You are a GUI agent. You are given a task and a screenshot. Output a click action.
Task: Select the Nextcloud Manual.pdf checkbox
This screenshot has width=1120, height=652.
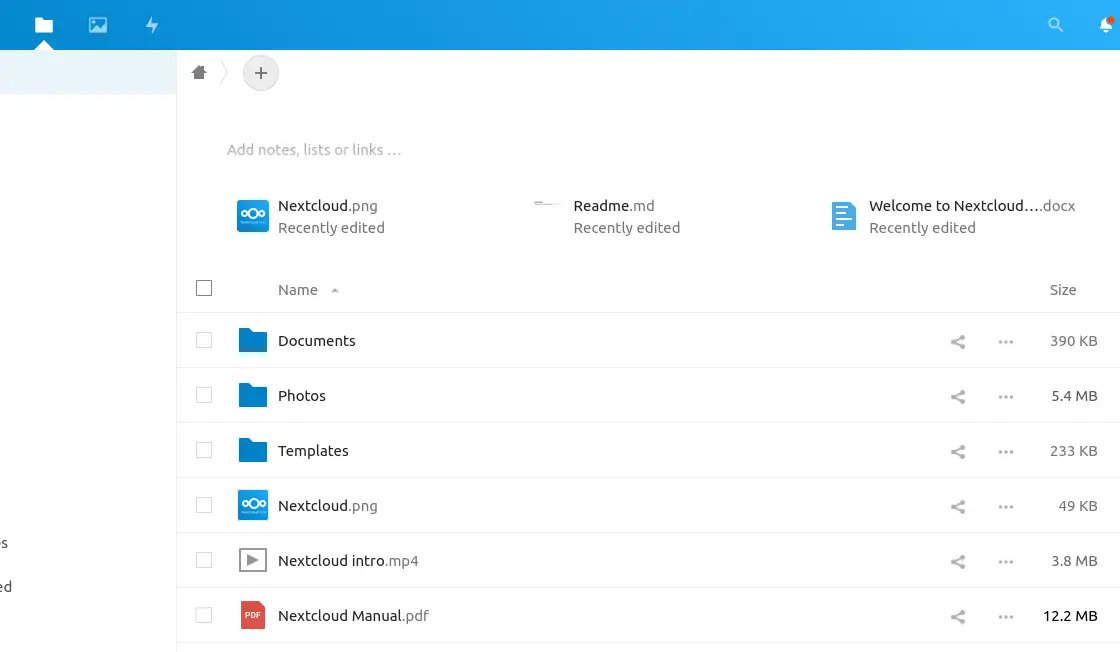pos(204,615)
